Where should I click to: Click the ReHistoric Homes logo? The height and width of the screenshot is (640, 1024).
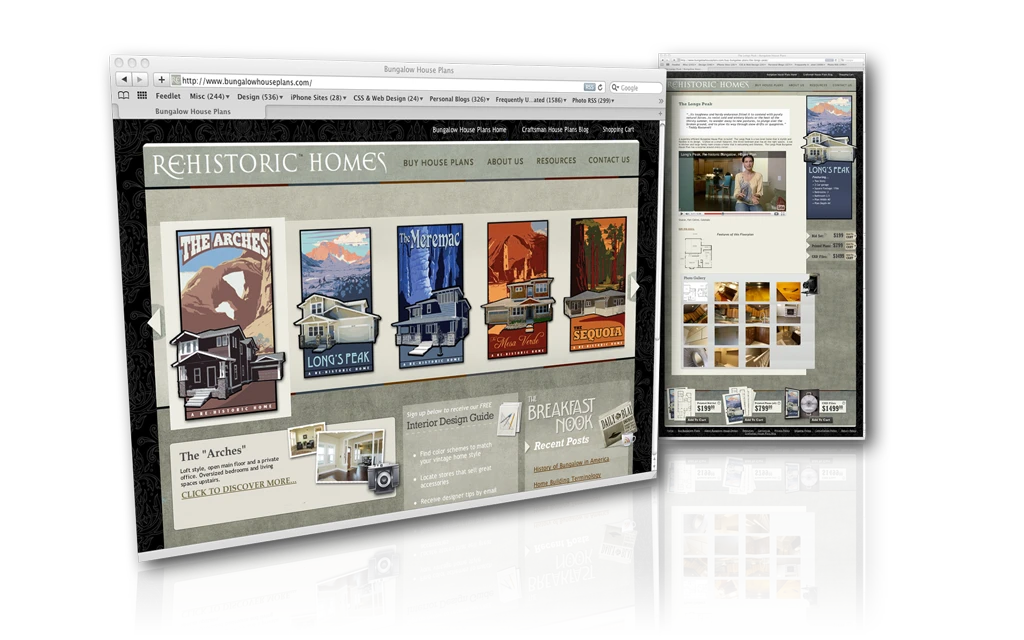(x=269, y=163)
